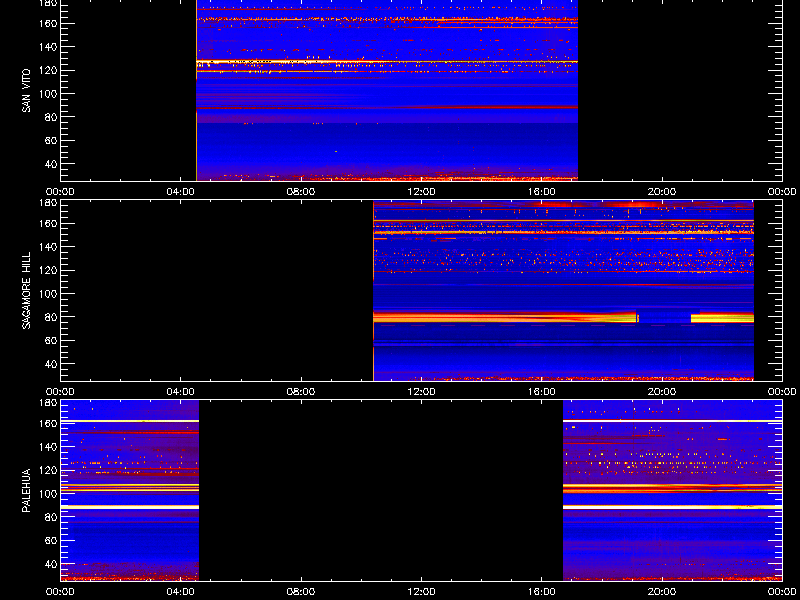Click the SAGAMORE HILL spectrogram data region

click(x=563, y=291)
